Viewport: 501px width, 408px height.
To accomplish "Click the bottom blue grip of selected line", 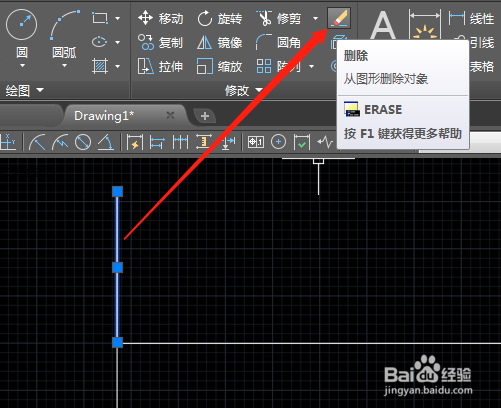I will 117,342.
